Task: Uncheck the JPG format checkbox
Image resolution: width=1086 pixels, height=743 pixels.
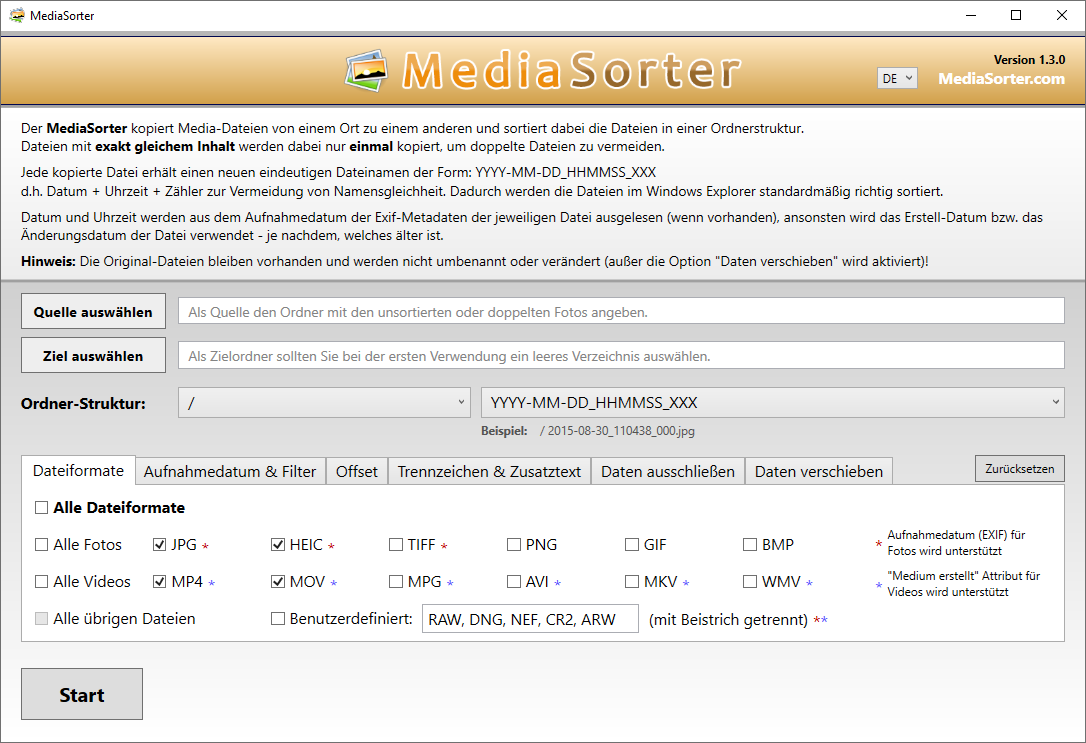Action: (x=159, y=545)
